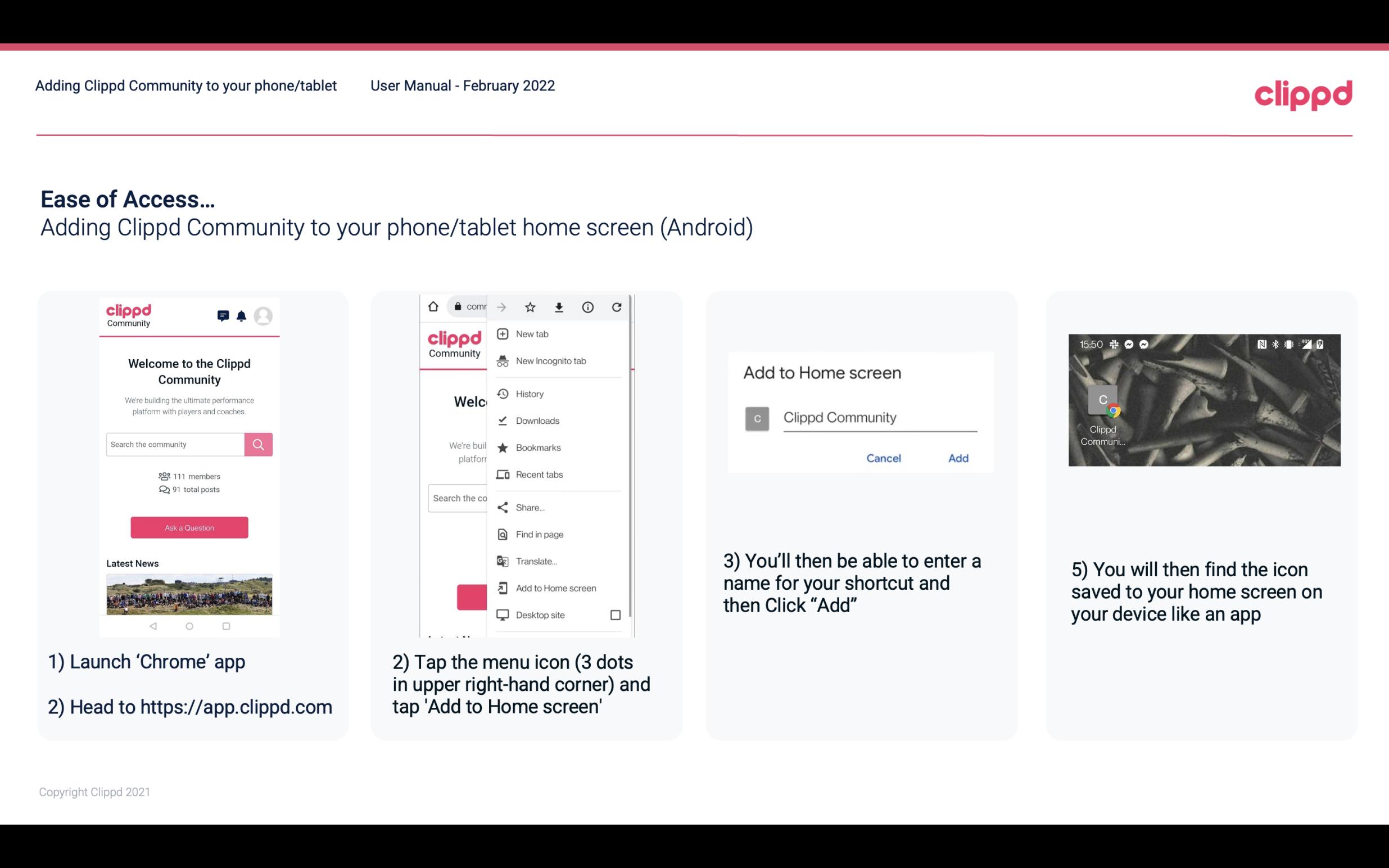Viewport: 1389px width, 868px height.
Task: Click the Chrome address bar at top
Action: pos(467,306)
